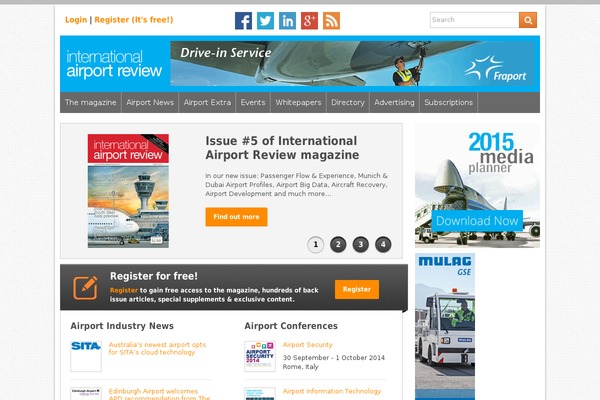Open the Whitepapers menu item

298,102
